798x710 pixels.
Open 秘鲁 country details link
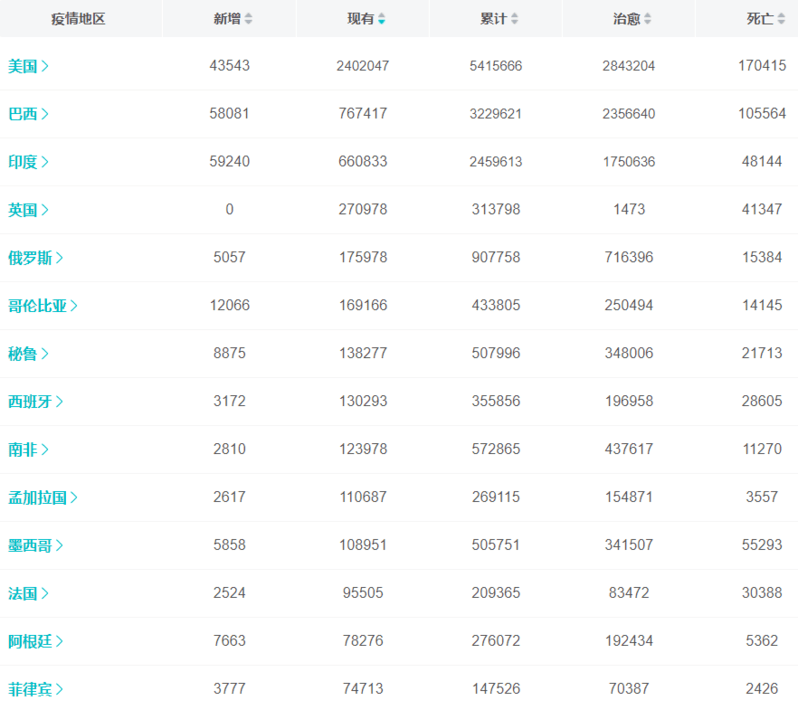coord(28,354)
